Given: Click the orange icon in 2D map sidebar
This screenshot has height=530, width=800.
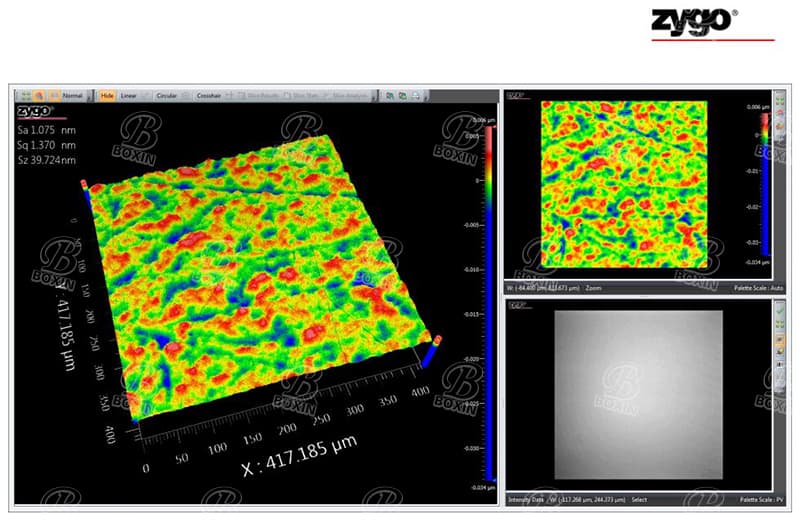Looking at the screenshot, I should (x=780, y=125).
